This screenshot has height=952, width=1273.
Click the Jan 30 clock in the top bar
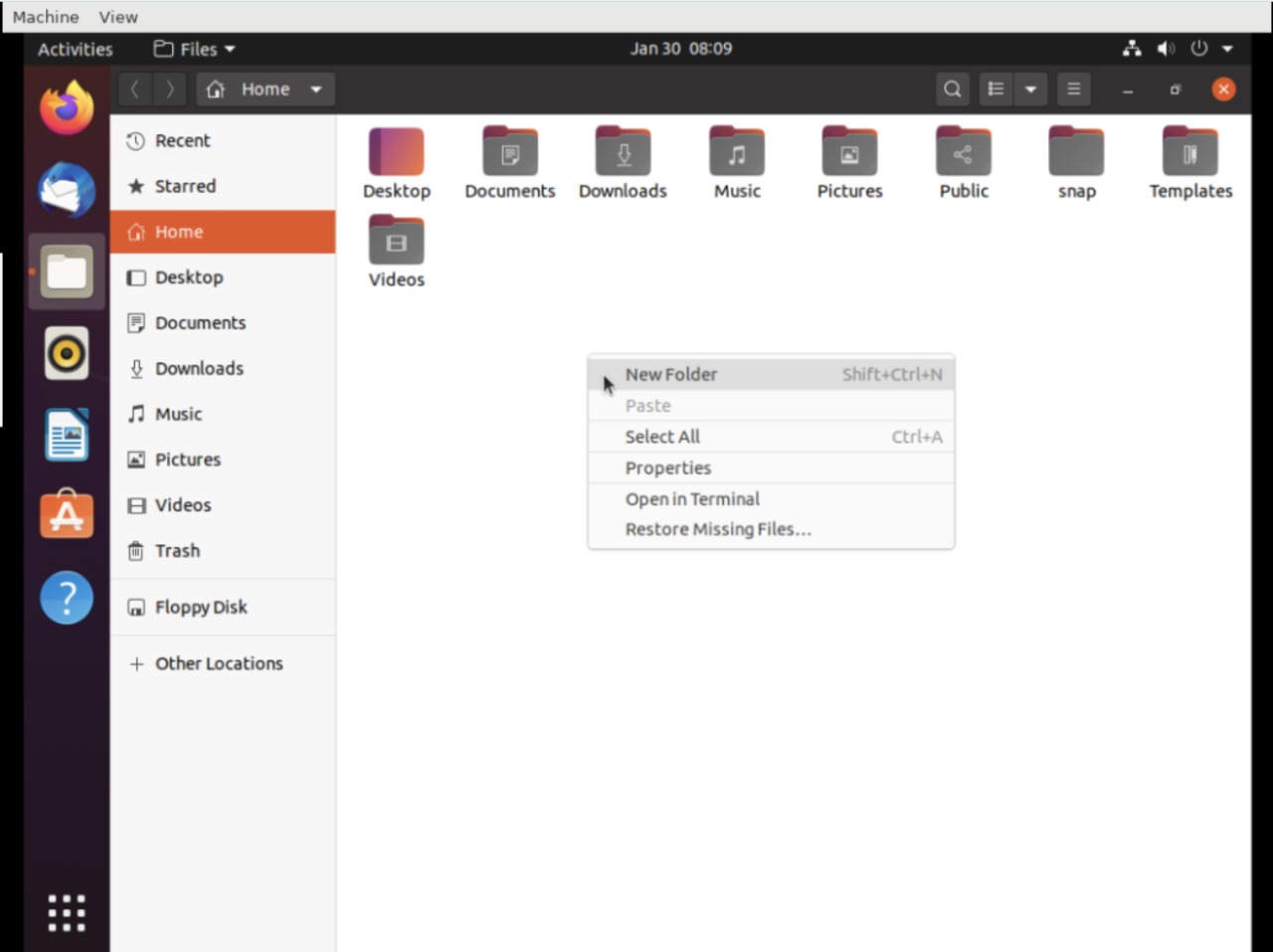point(681,48)
